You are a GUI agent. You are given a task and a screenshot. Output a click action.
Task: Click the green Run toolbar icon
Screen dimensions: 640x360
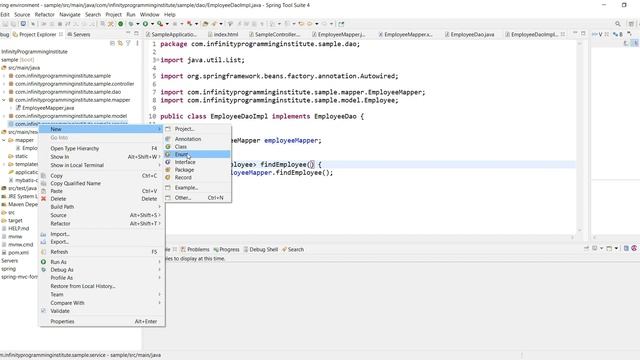pyautogui.click(x=145, y=24)
